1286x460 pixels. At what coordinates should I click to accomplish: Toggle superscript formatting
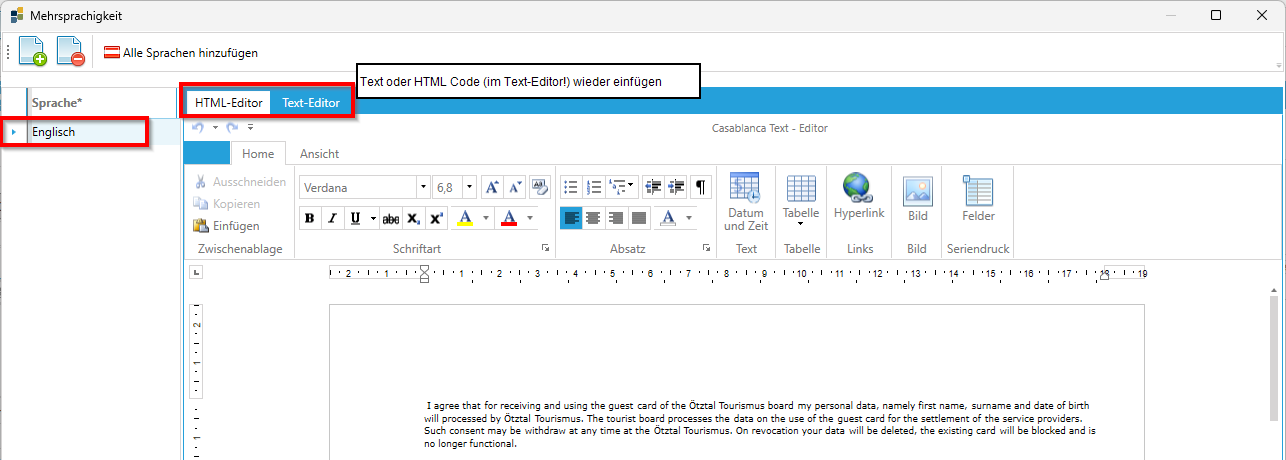(x=437, y=218)
